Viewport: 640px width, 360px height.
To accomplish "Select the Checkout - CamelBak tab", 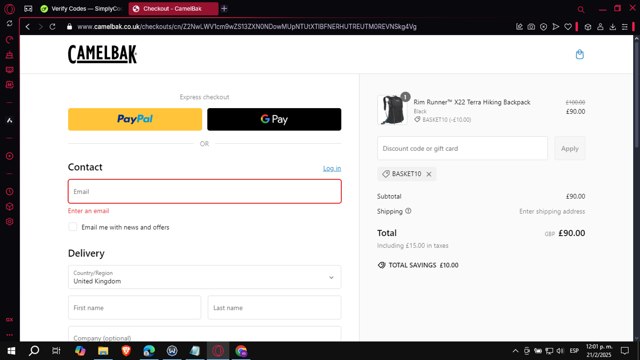I will click(173, 9).
